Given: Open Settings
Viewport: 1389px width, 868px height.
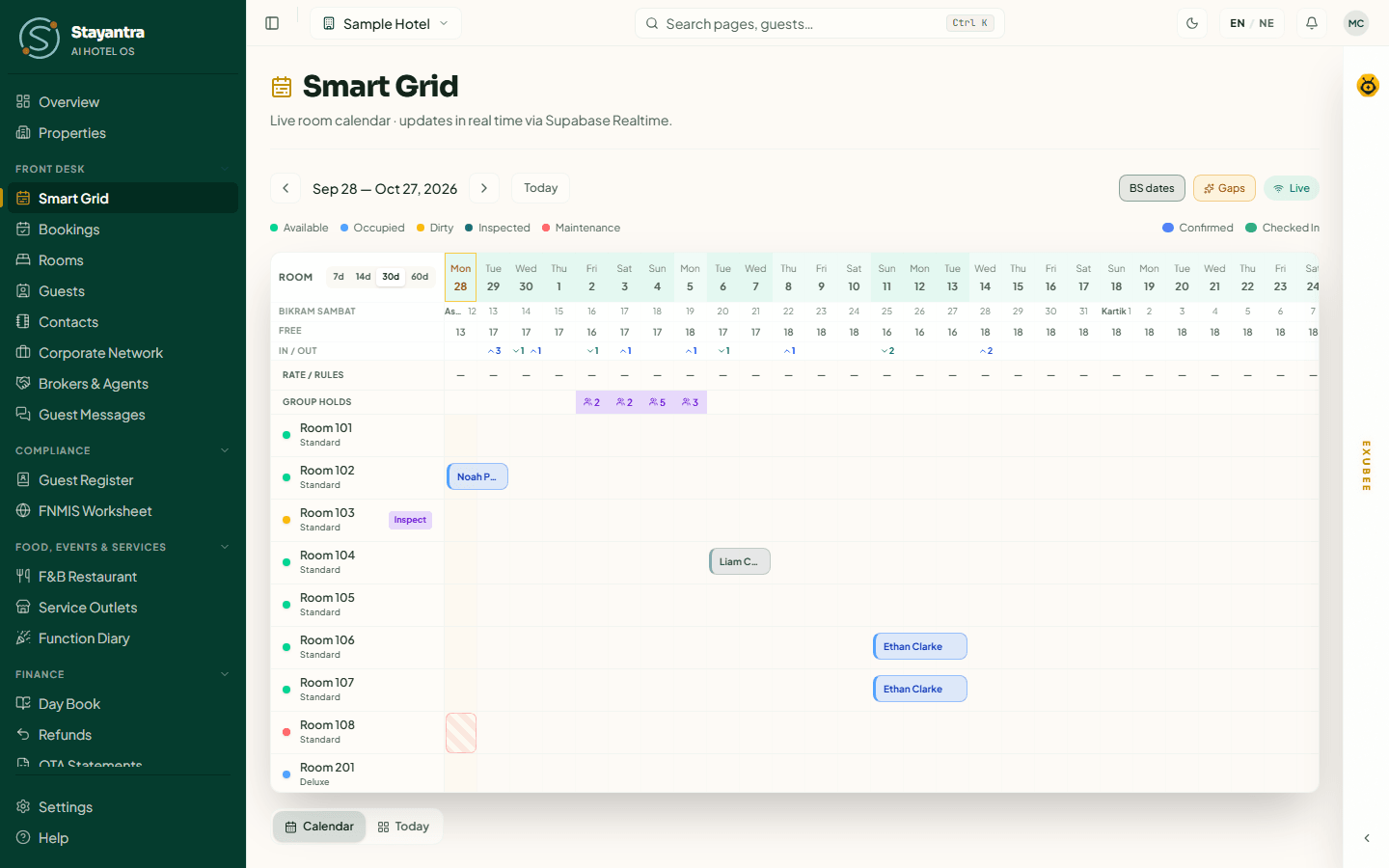Looking at the screenshot, I should (x=123, y=807).
